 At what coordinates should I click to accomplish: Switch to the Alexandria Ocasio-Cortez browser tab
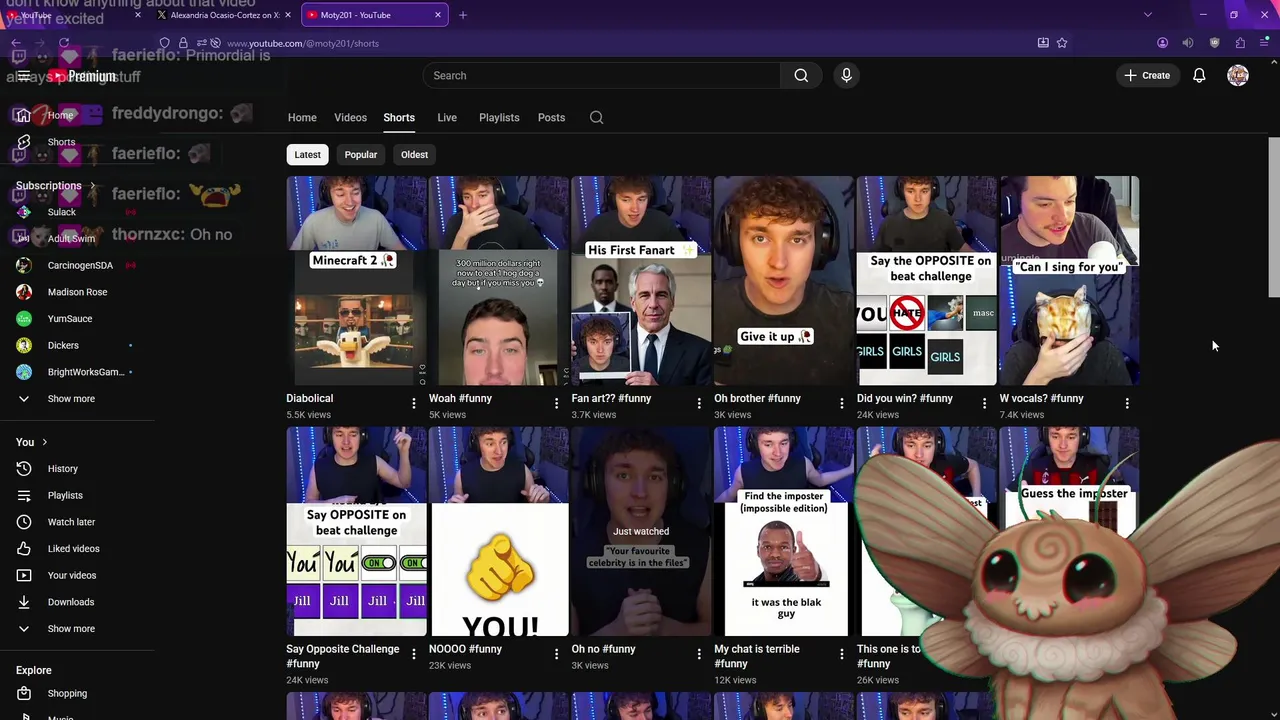coord(223,15)
